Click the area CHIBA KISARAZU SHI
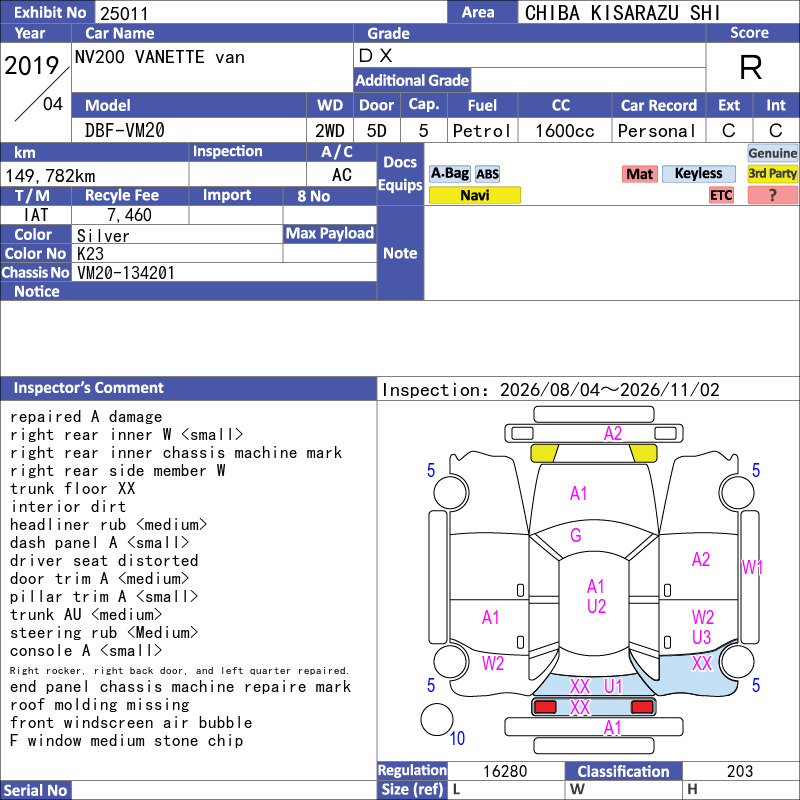The image size is (800, 800). [x=622, y=13]
